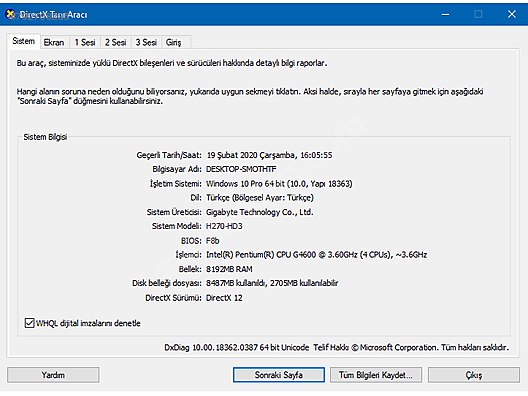Click Gigabyte Technology Co., Ltd. value

[260, 212]
